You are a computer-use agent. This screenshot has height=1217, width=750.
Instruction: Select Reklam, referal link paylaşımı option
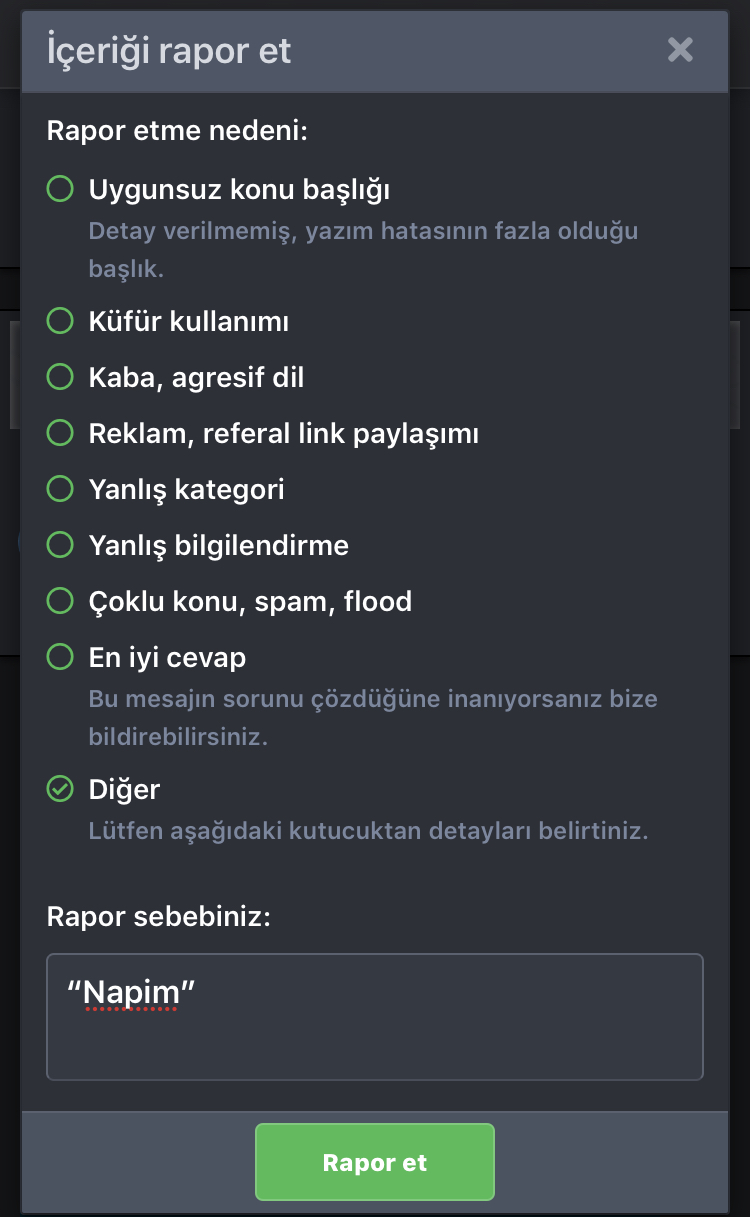tap(60, 433)
